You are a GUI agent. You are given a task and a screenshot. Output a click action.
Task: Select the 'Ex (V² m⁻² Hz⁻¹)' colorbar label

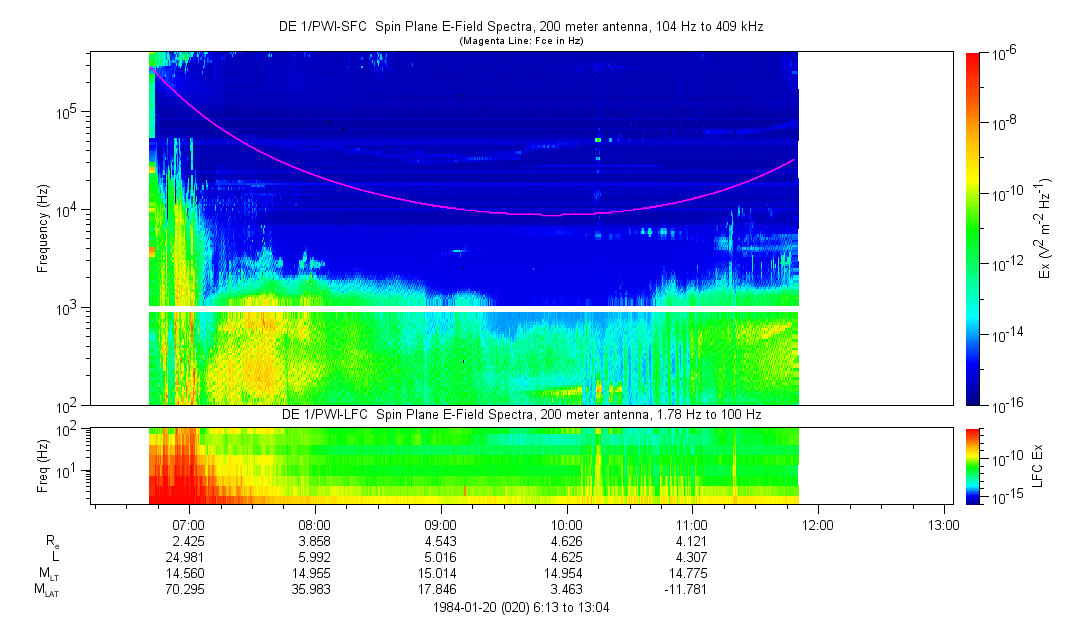point(1044,229)
